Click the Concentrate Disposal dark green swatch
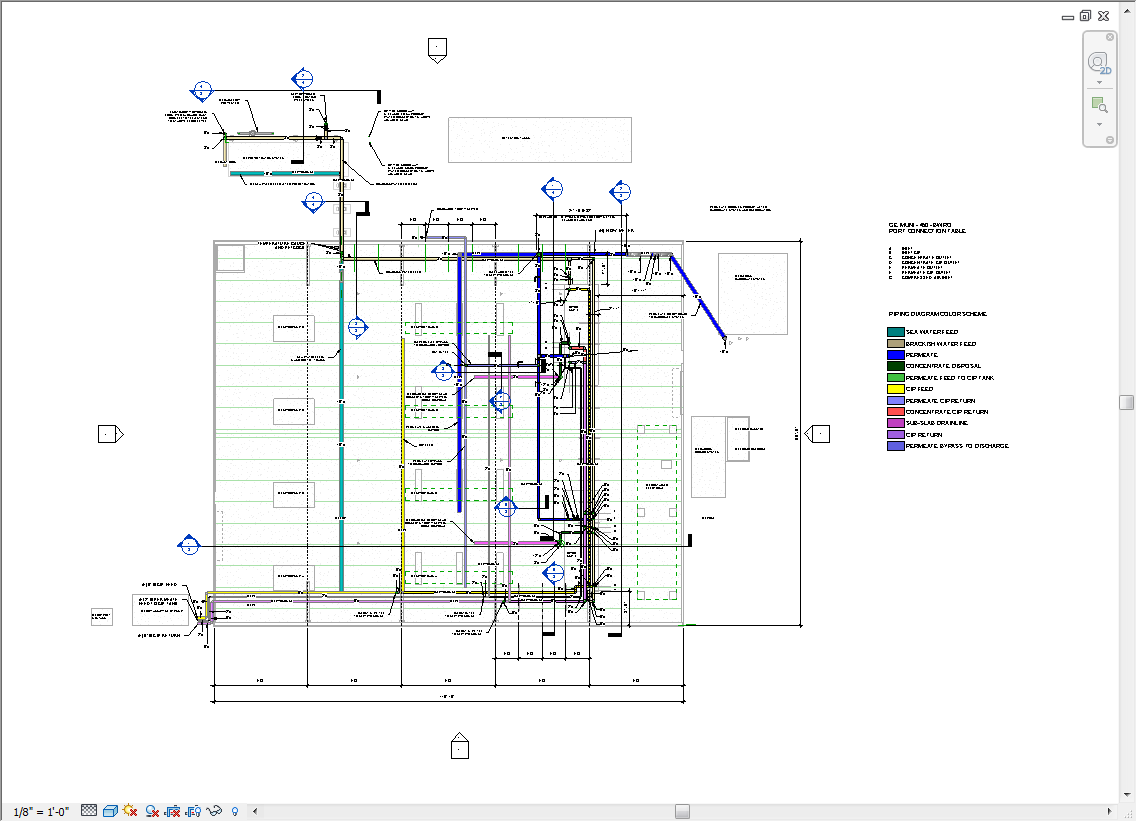1137x822 pixels. tap(896, 366)
